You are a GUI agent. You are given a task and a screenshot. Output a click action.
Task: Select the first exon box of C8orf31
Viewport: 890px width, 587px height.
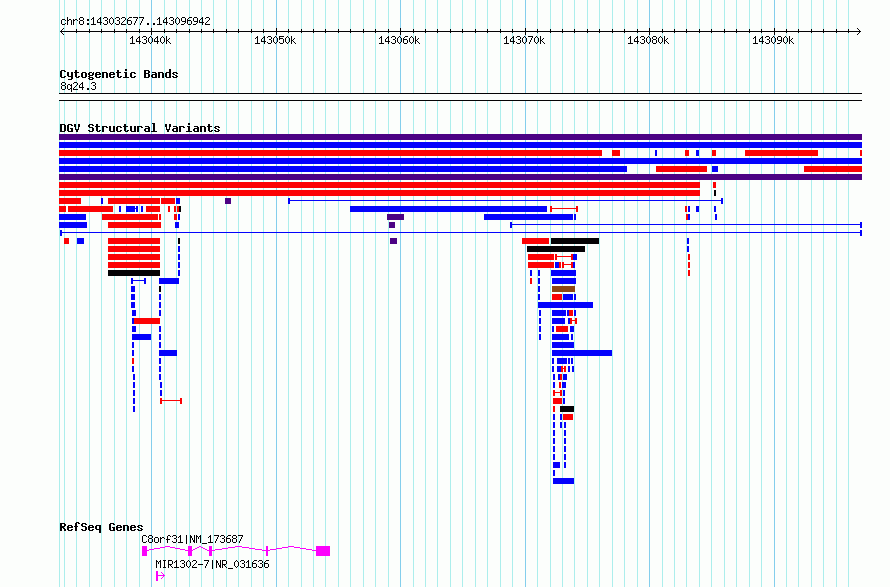pos(145,551)
